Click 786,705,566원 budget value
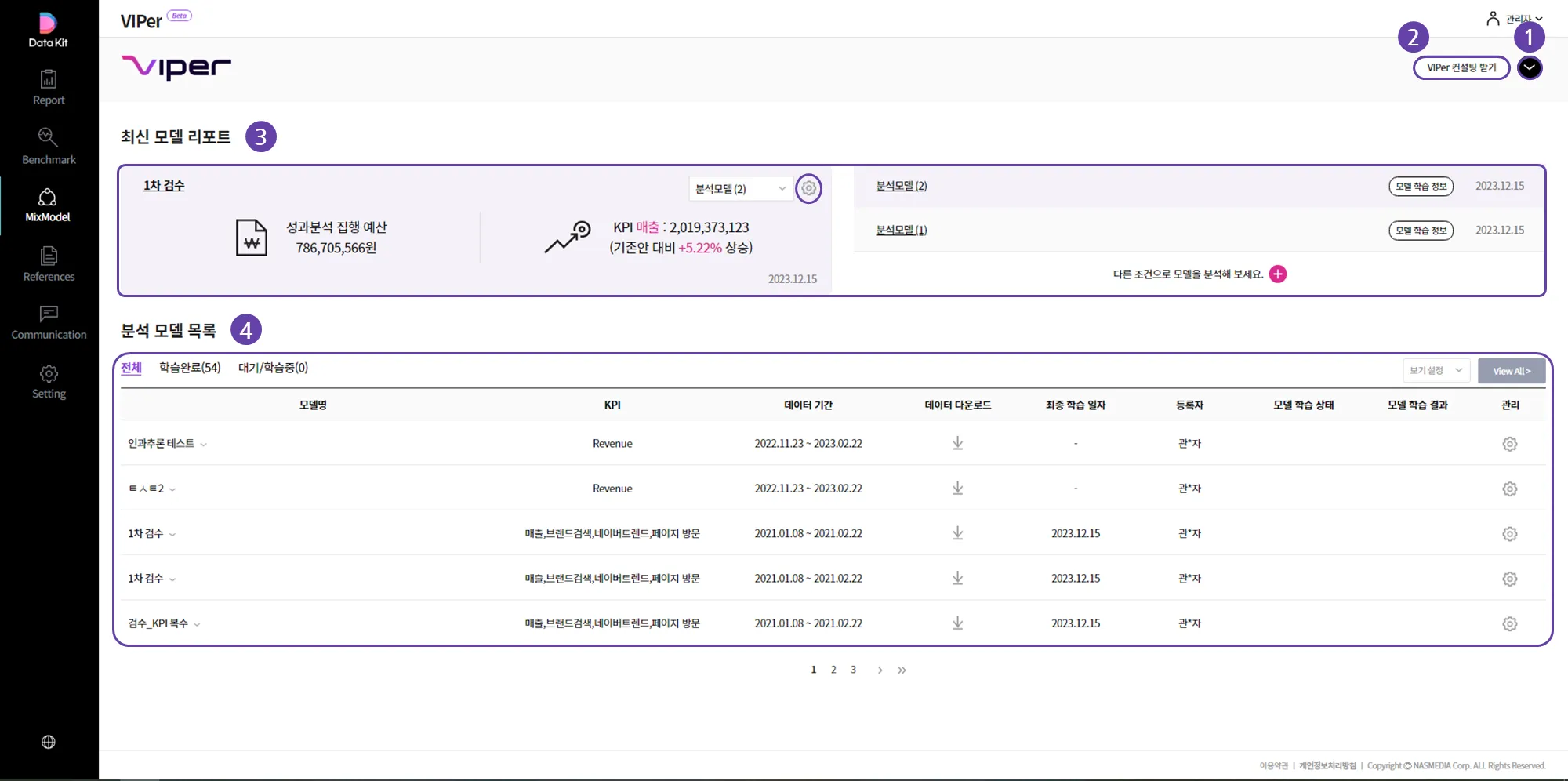This screenshot has height=781, width=1568. click(336, 248)
